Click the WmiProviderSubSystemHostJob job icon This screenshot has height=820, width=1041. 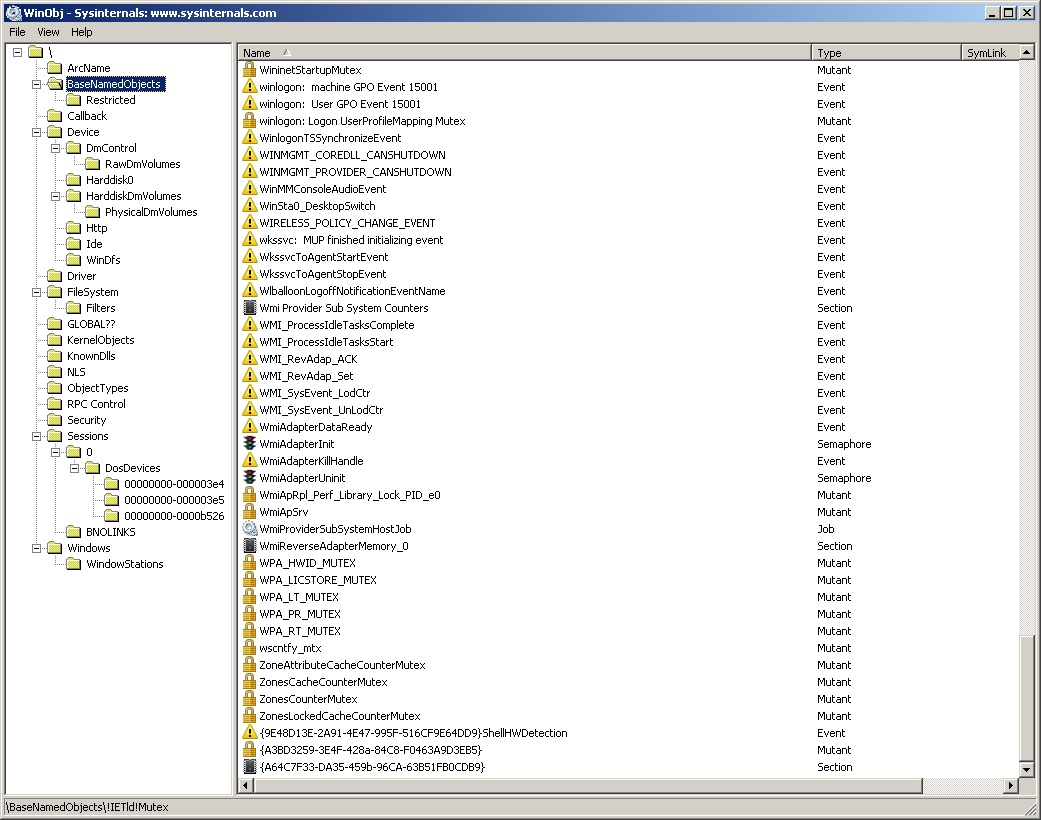click(x=250, y=529)
